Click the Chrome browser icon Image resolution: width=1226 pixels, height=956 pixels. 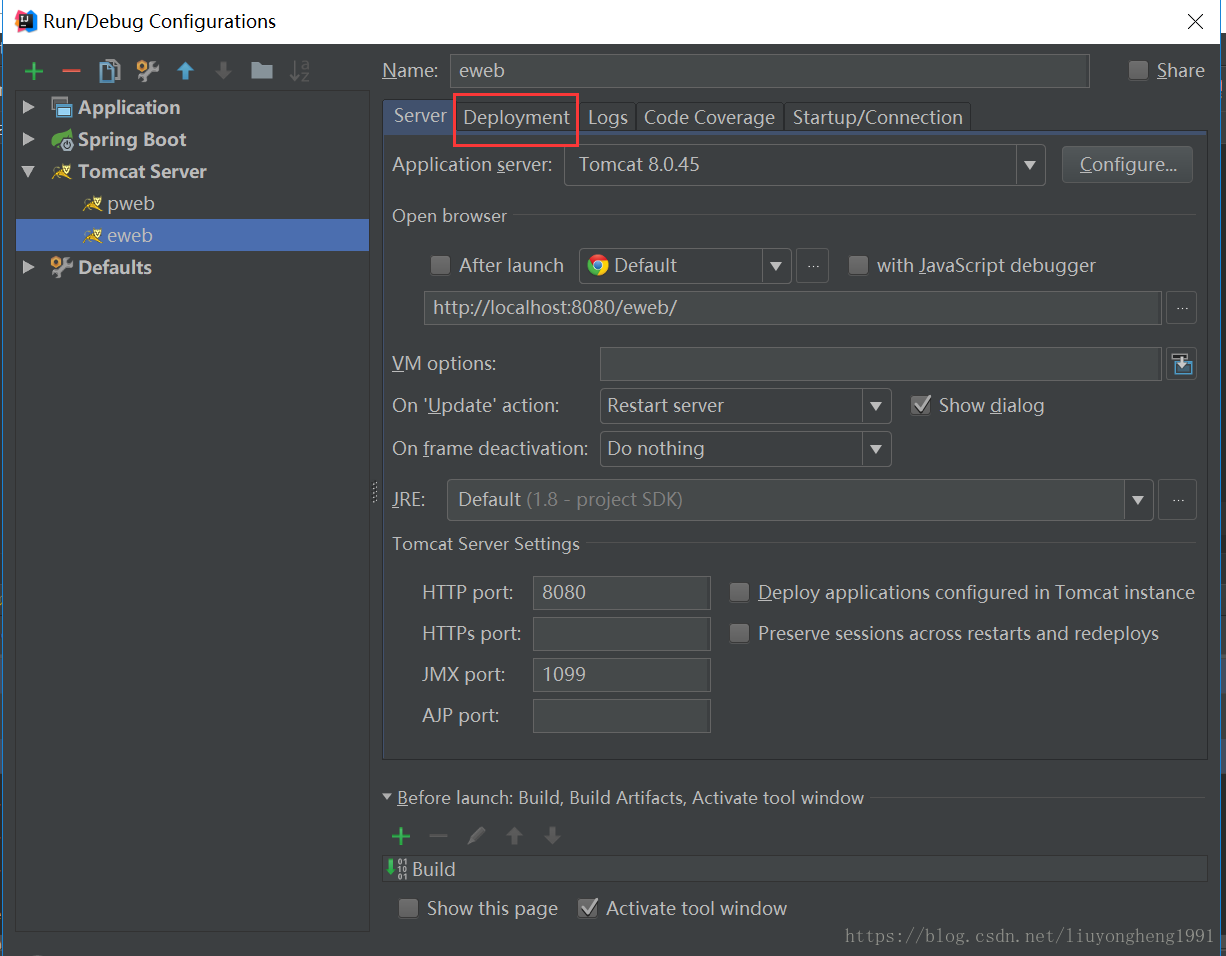click(x=598, y=265)
